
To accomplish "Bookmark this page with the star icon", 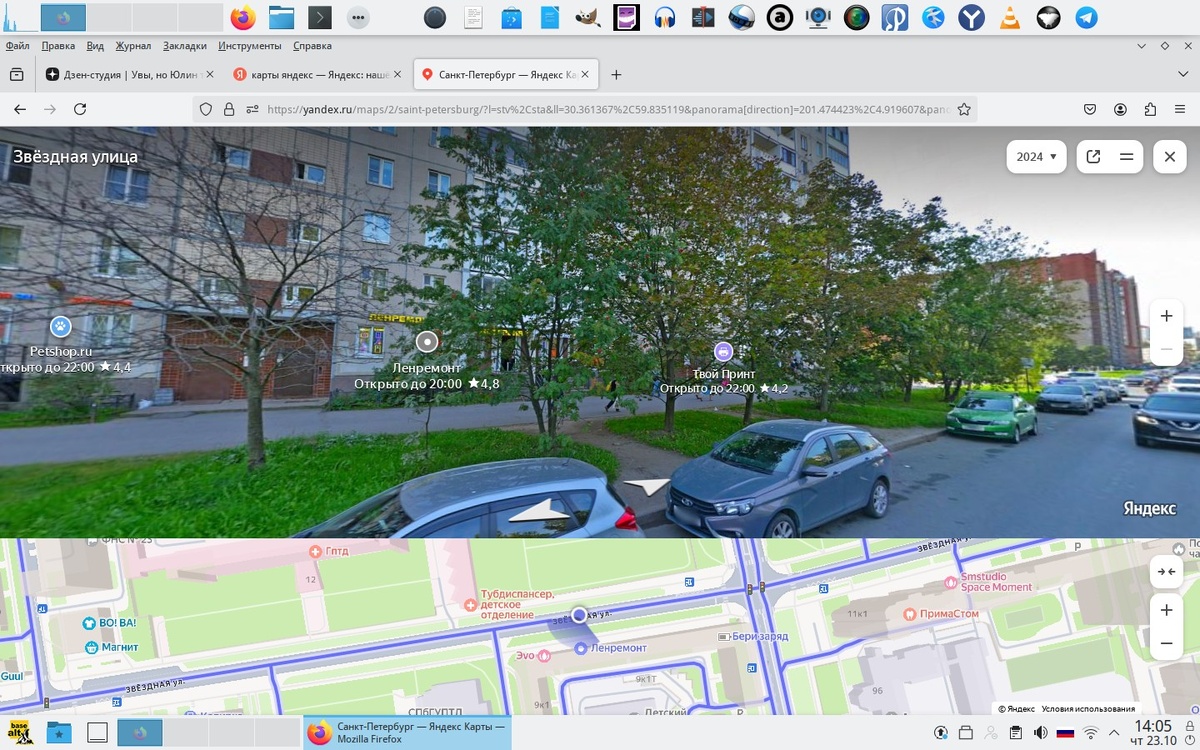I will tap(964, 109).
